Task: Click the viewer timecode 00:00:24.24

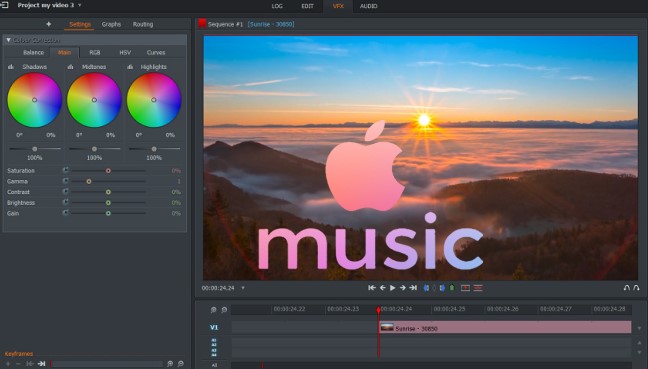Action: tap(218, 288)
